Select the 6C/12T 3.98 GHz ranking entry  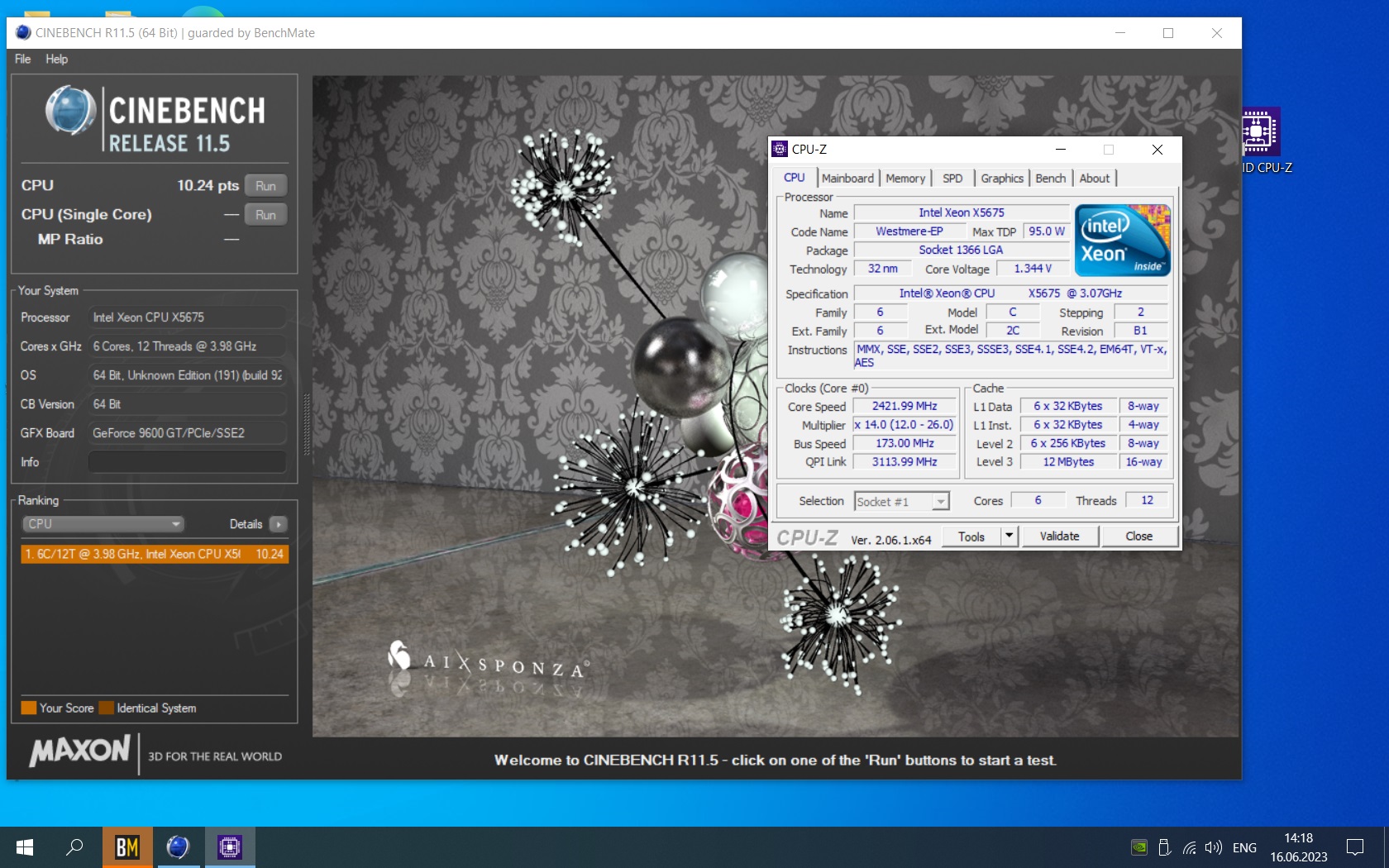(155, 554)
